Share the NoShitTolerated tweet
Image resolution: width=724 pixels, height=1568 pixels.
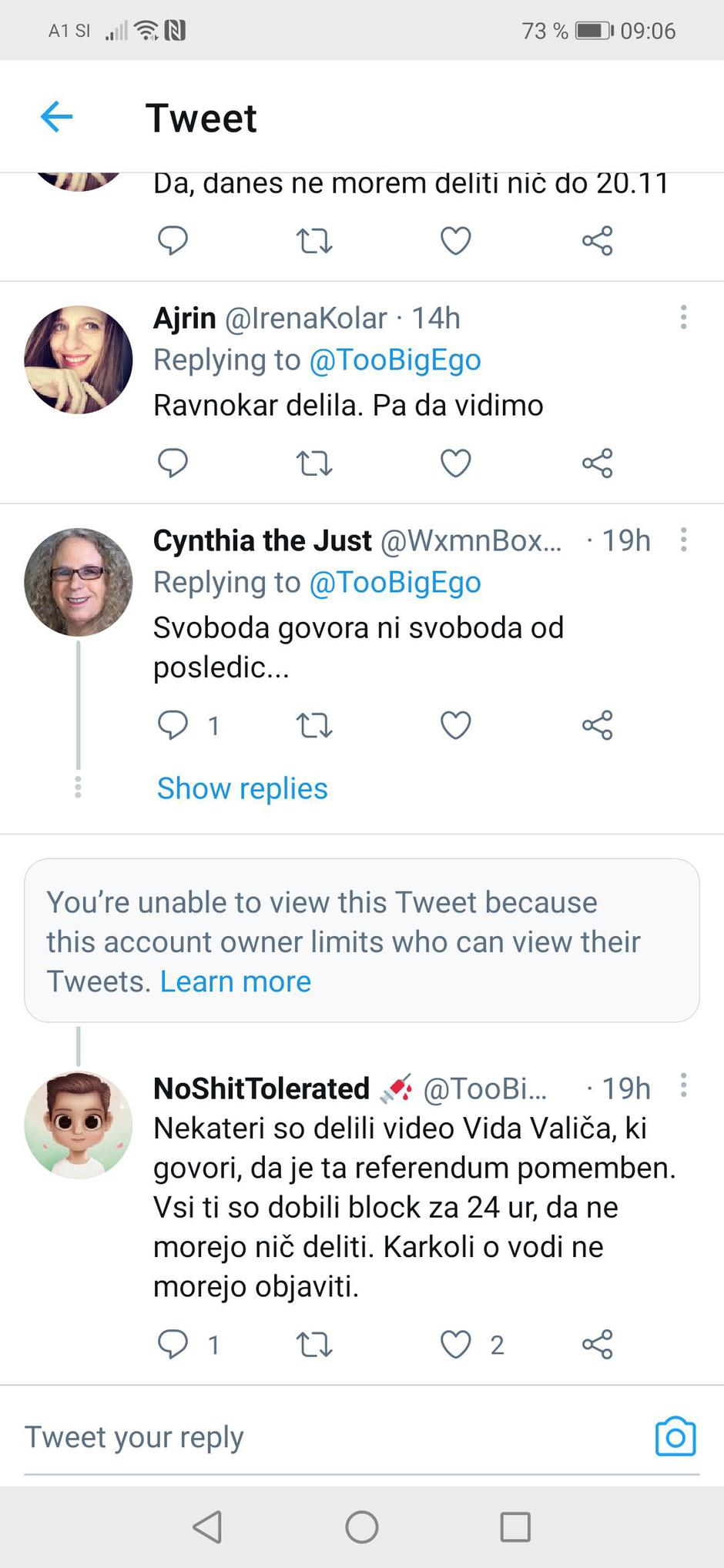(x=597, y=1345)
